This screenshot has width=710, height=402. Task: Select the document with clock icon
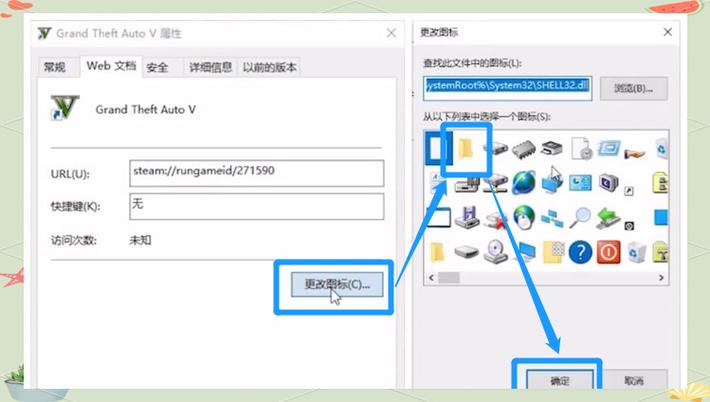pyautogui.click(x=581, y=148)
